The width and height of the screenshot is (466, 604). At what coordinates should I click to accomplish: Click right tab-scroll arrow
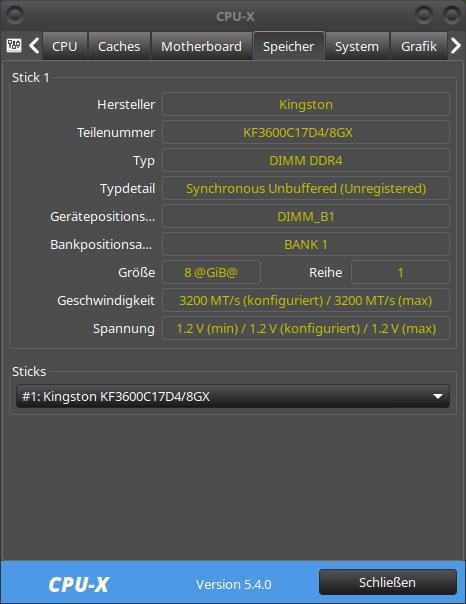[456, 46]
